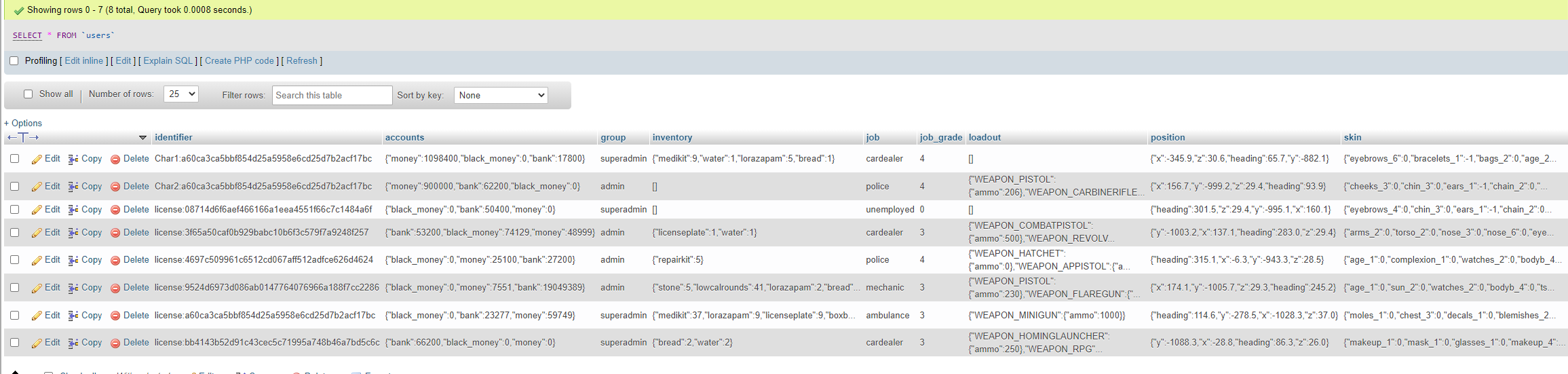Click Edit pencil icon for license:a60ca3ca row

point(37,316)
